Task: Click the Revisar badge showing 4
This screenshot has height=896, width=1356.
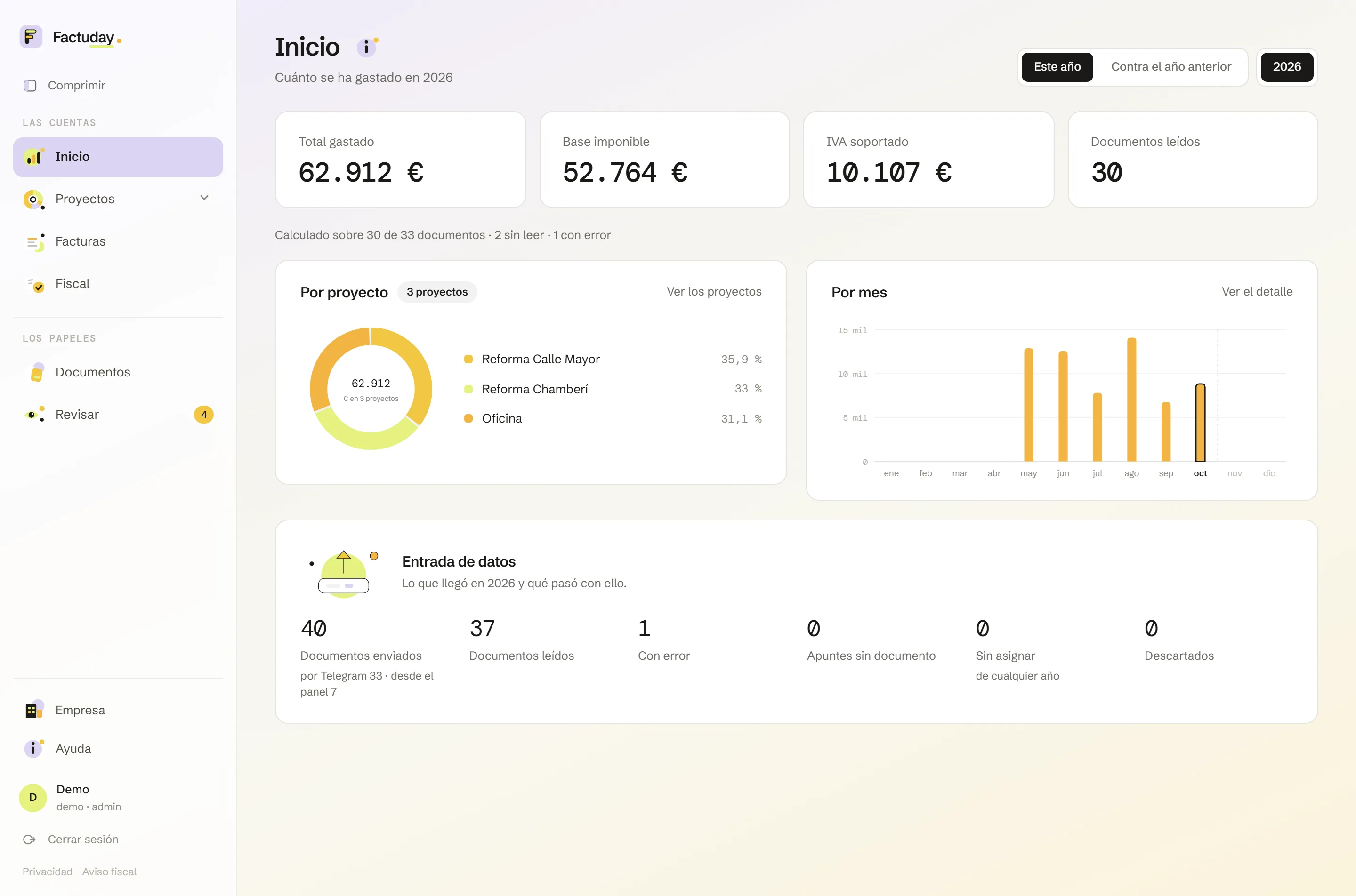Action: point(204,414)
